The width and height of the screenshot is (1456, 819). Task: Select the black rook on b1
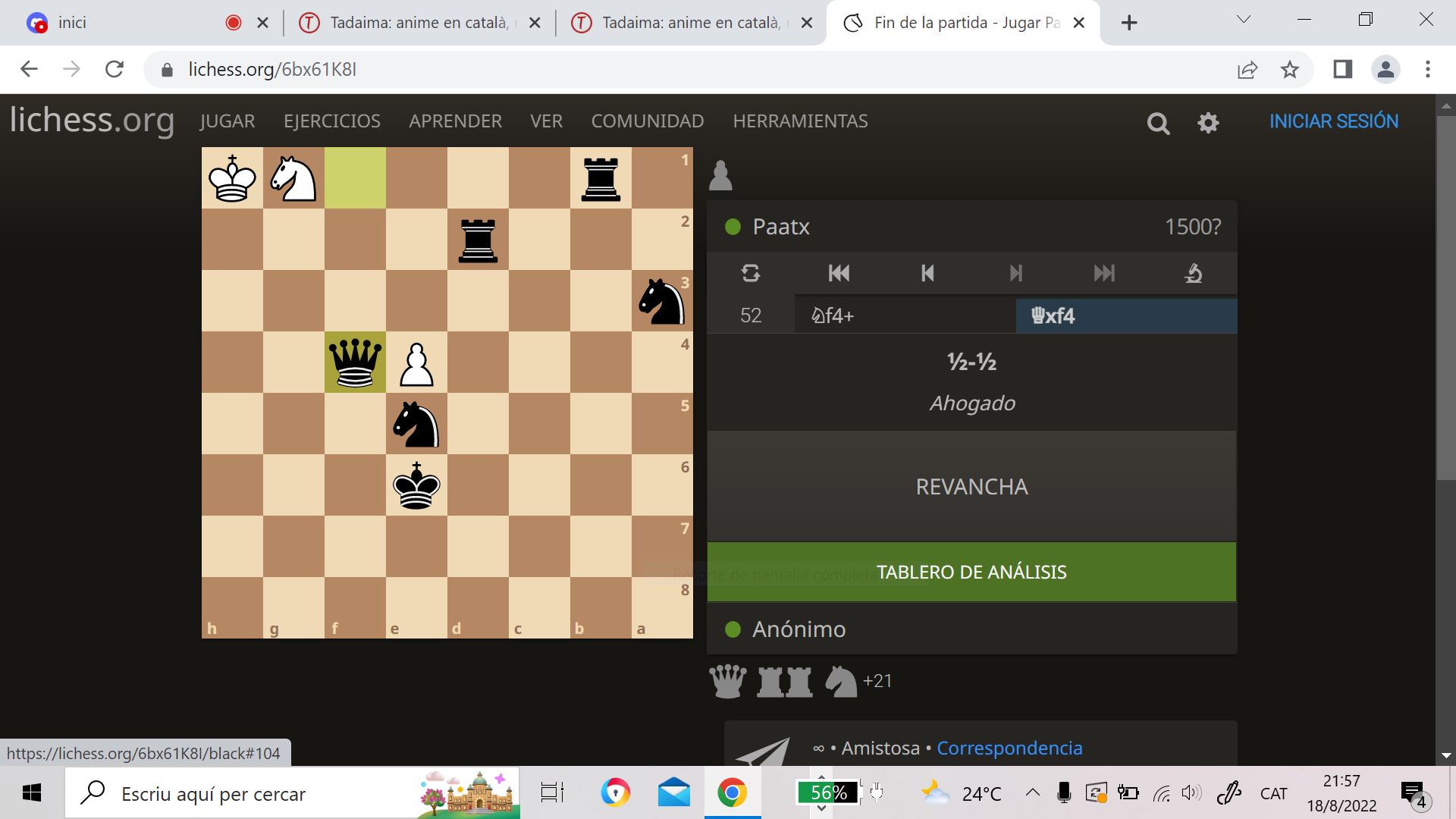(601, 178)
